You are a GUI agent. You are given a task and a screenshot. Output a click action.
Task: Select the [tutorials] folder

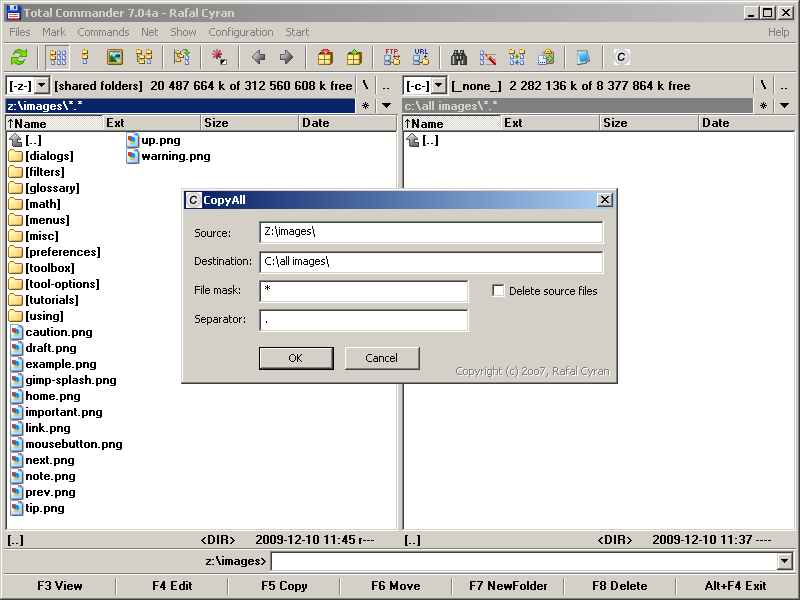(x=44, y=300)
